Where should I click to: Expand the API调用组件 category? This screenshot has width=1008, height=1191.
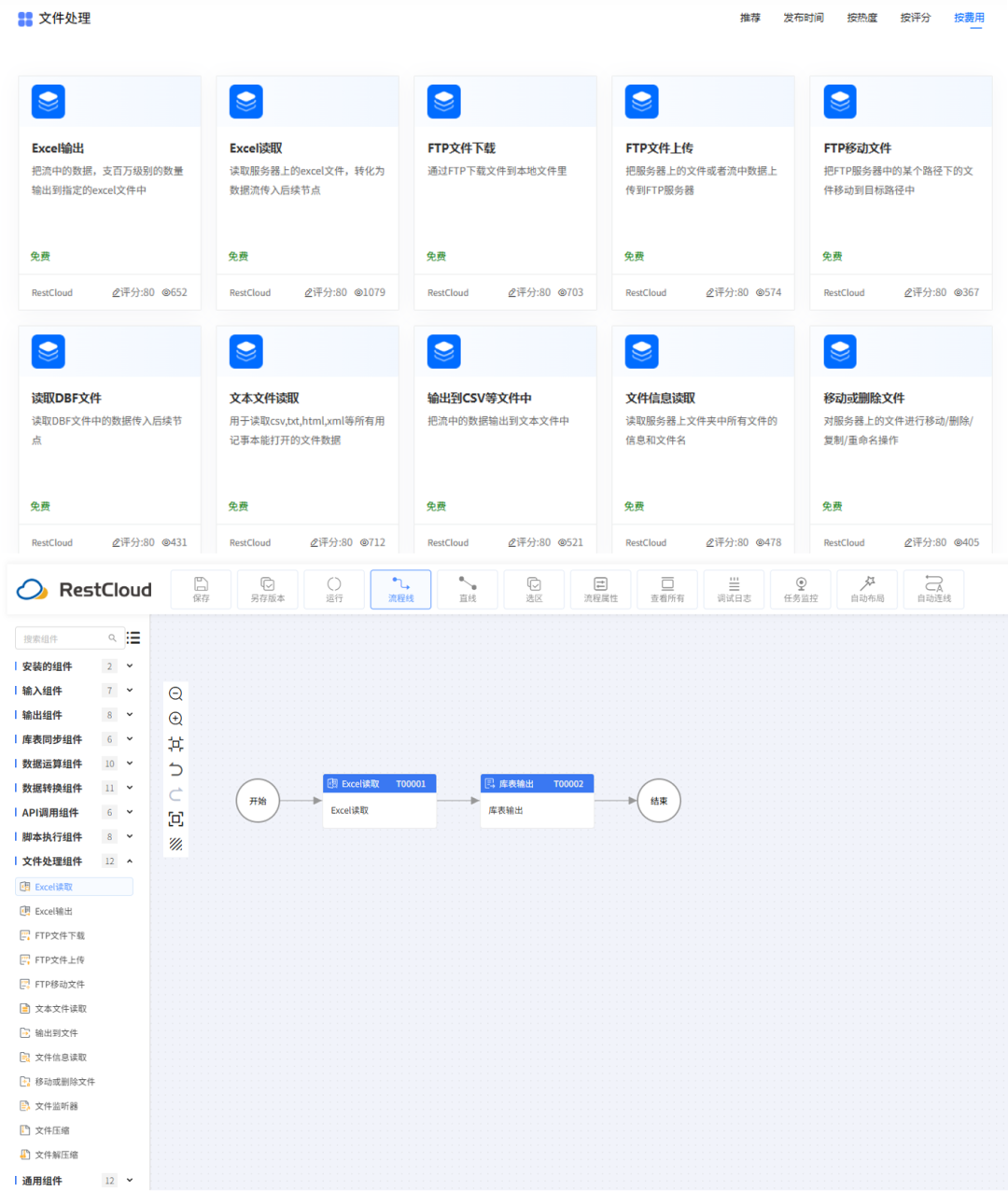(130, 812)
